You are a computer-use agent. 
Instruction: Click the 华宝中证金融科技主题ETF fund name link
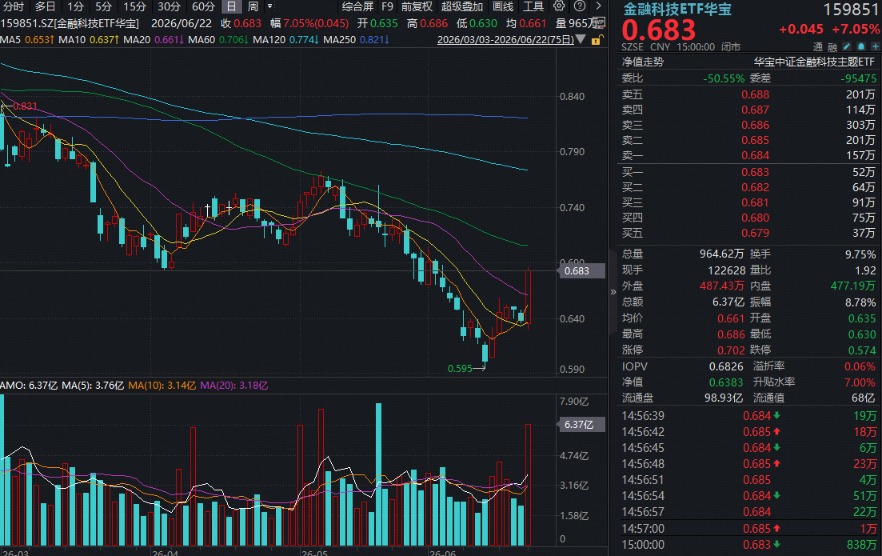(x=814, y=62)
